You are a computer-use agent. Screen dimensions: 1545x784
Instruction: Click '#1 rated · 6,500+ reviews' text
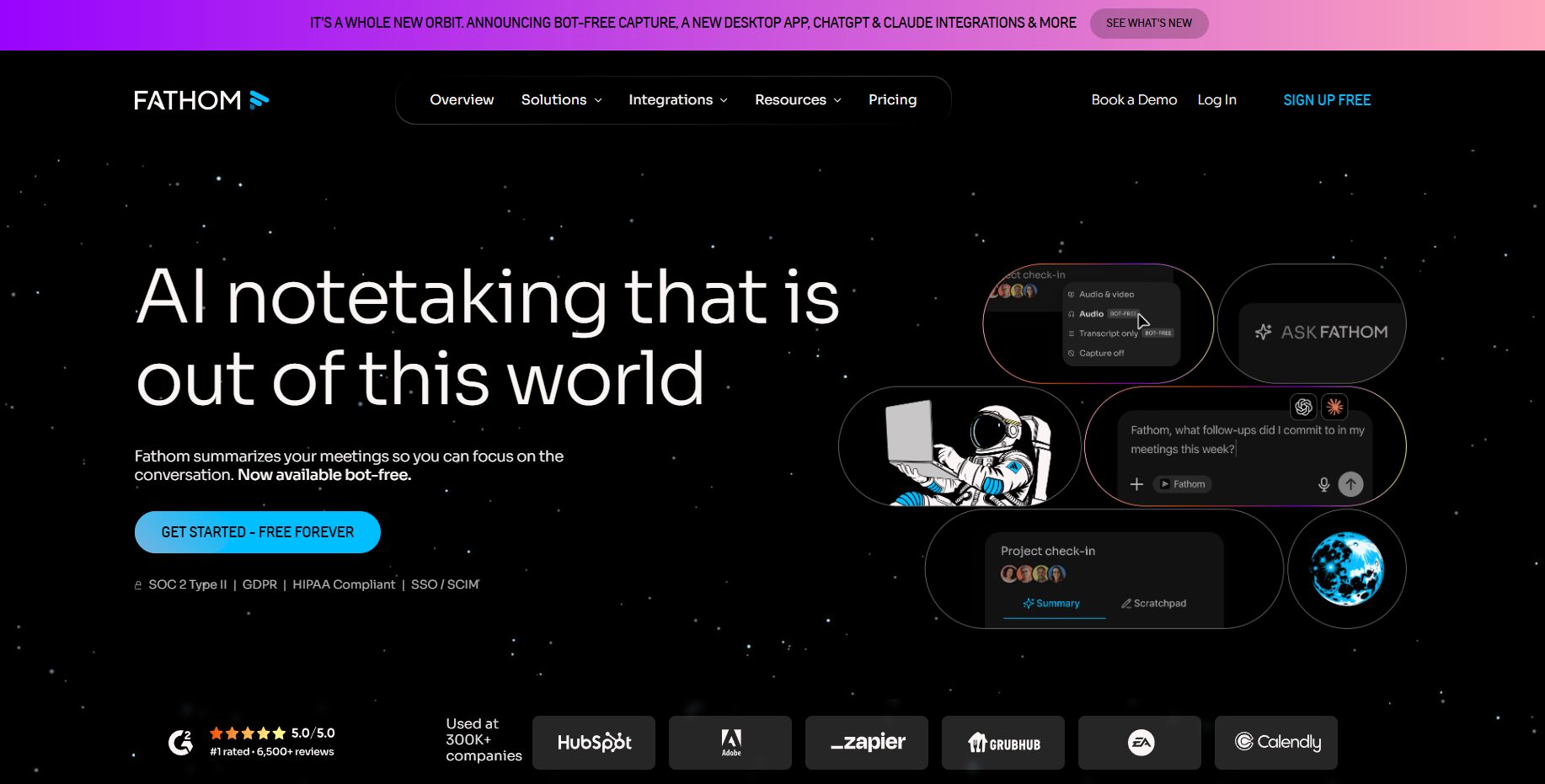(272, 752)
